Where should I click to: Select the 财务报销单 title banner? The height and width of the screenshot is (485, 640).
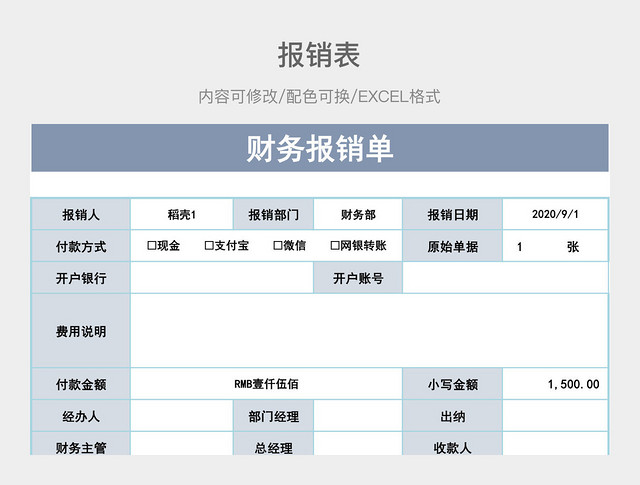320,148
